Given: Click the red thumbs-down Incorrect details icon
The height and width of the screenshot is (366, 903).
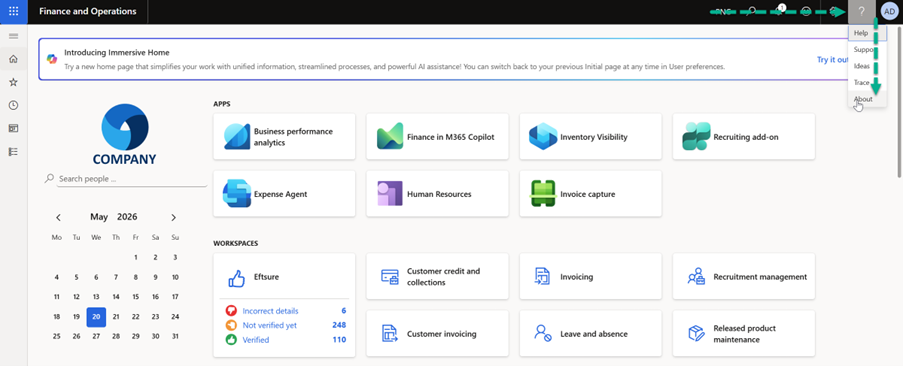Looking at the screenshot, I should pyautogui.click(x=231, y=311).
